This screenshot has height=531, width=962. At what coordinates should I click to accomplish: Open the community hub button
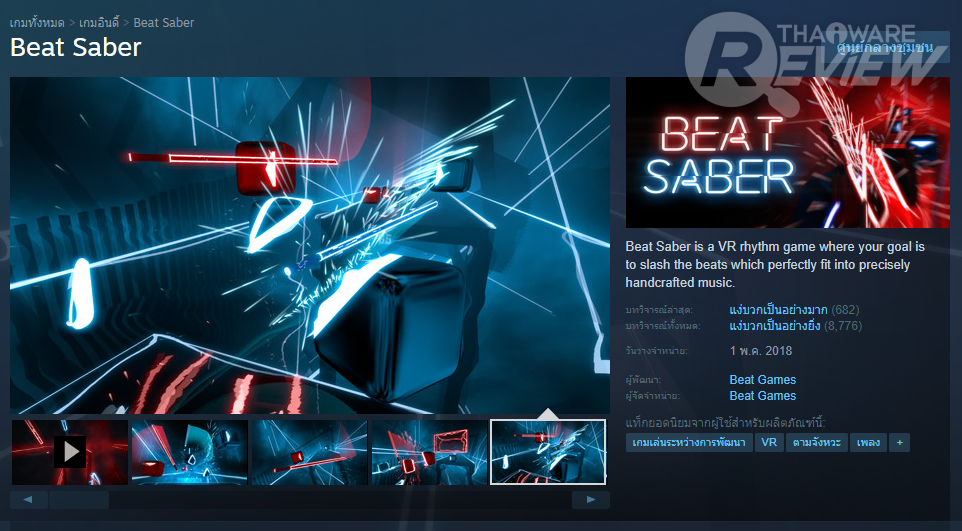click(x=884, y=47)
